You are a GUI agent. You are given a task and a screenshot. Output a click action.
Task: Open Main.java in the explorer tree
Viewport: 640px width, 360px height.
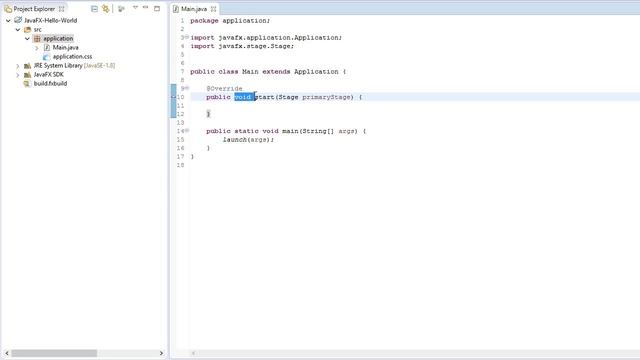pos(65,48)
